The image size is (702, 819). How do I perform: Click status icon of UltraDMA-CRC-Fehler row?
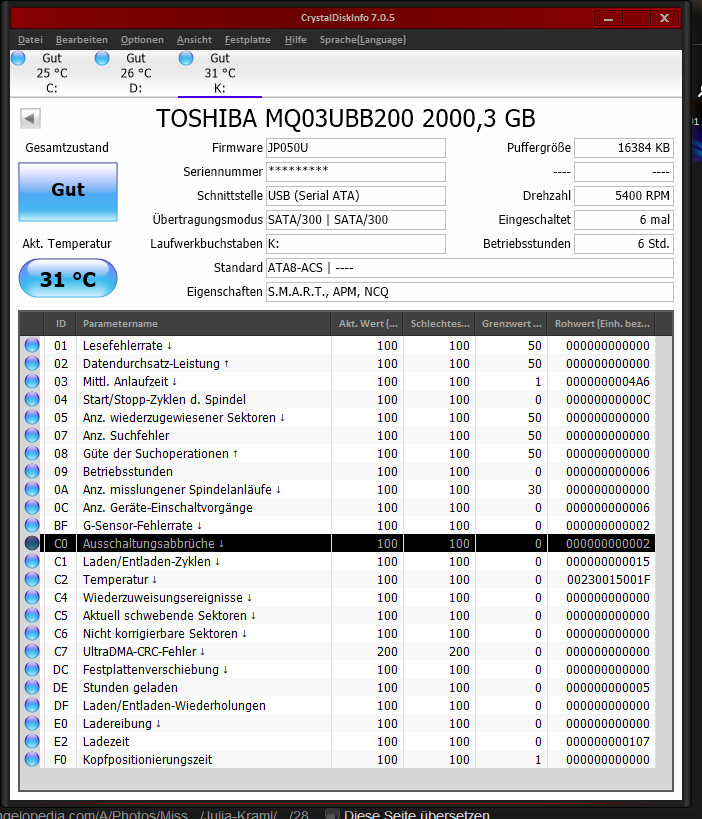point(32,652)
